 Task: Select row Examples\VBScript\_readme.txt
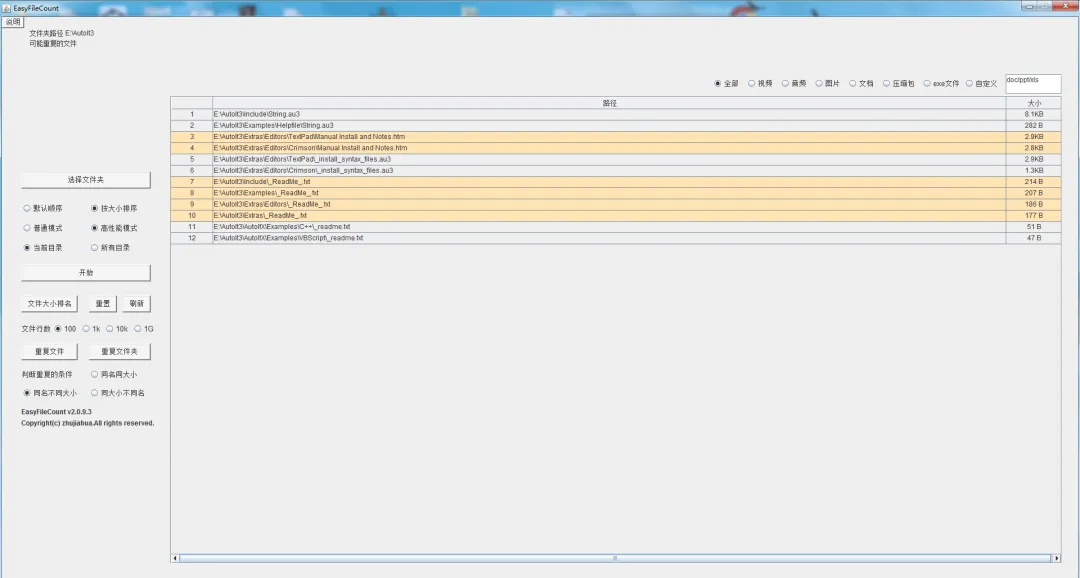[x=616, y=238]
